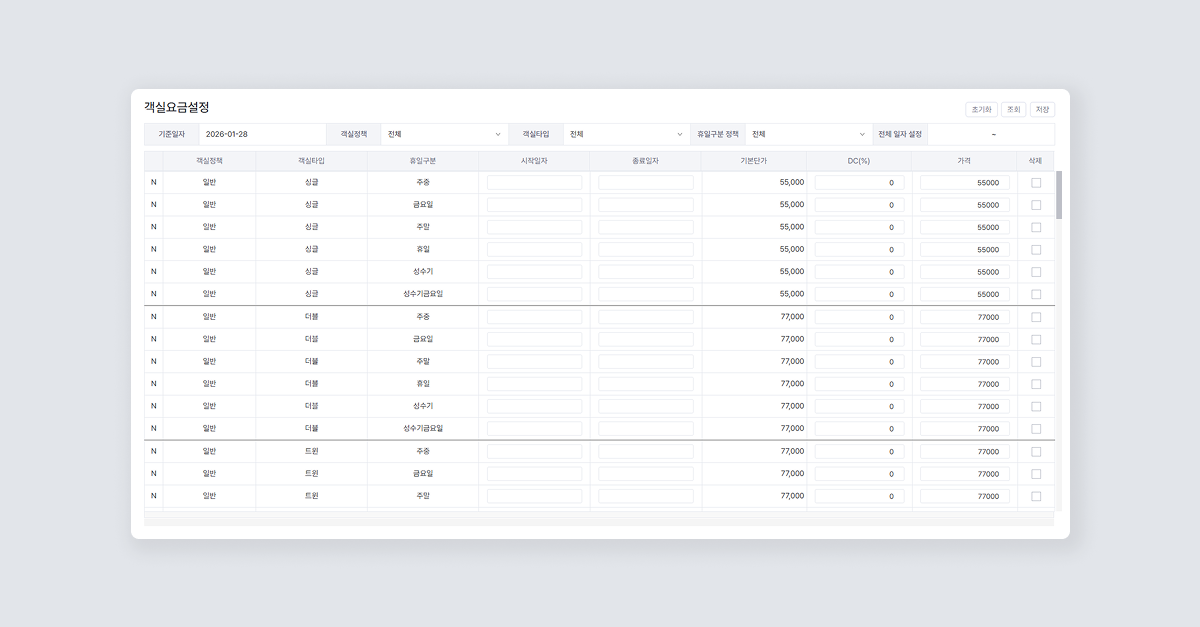Select the 성수기금요일 cell in the 싱글 group

tap(423, 294)
